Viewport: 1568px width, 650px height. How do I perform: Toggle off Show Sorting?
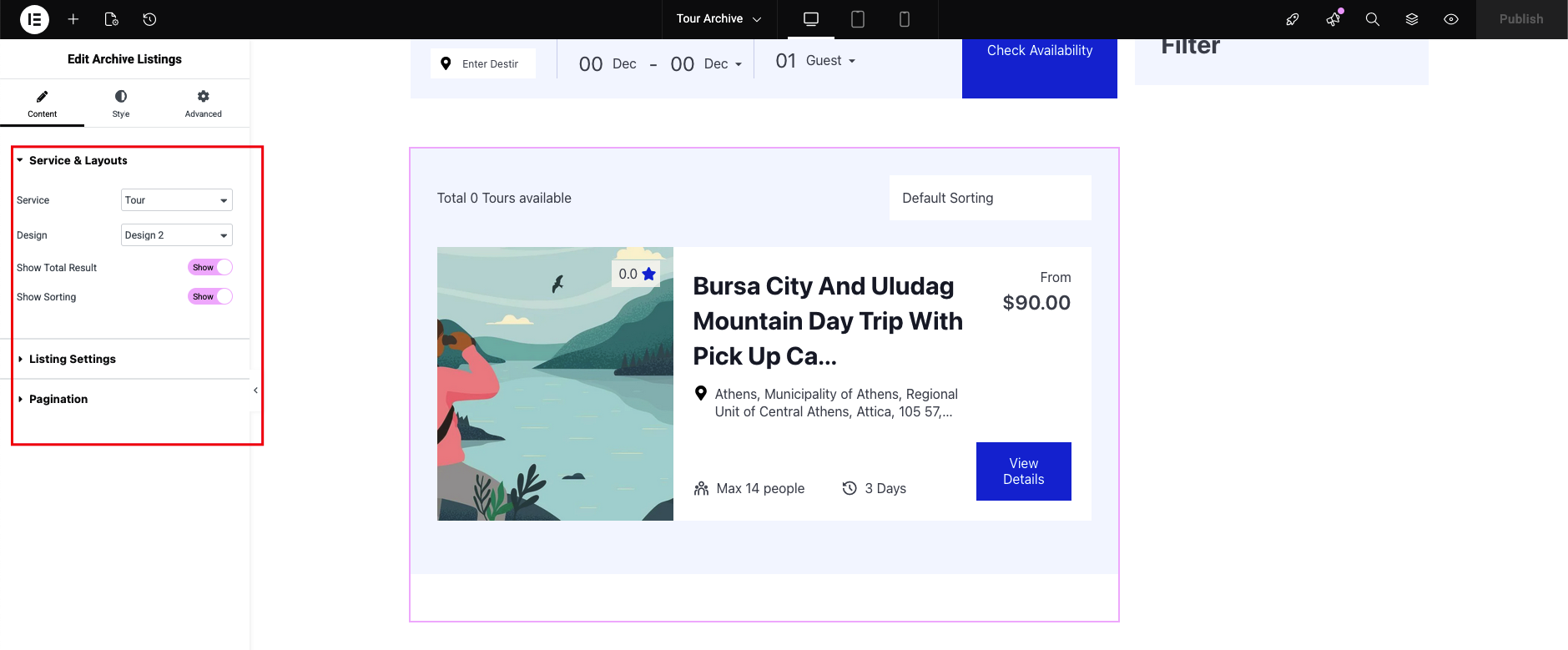[209, 295]
